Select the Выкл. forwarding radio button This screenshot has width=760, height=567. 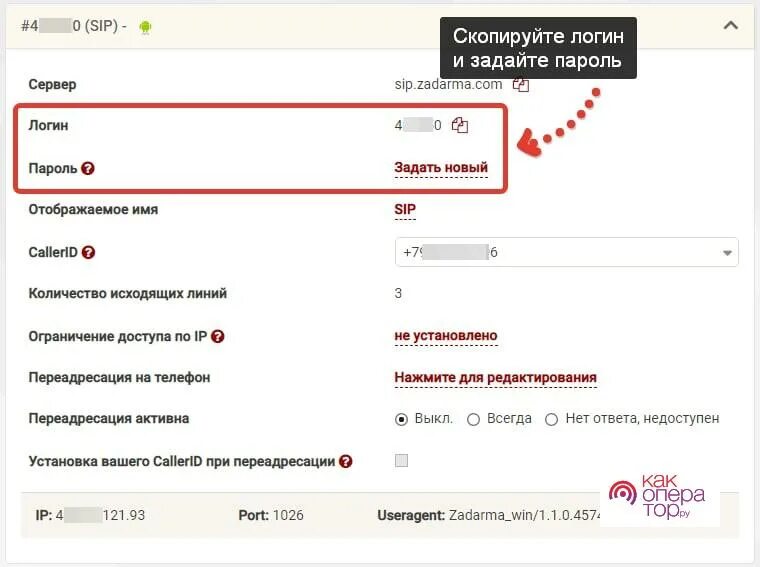[401, 419]
